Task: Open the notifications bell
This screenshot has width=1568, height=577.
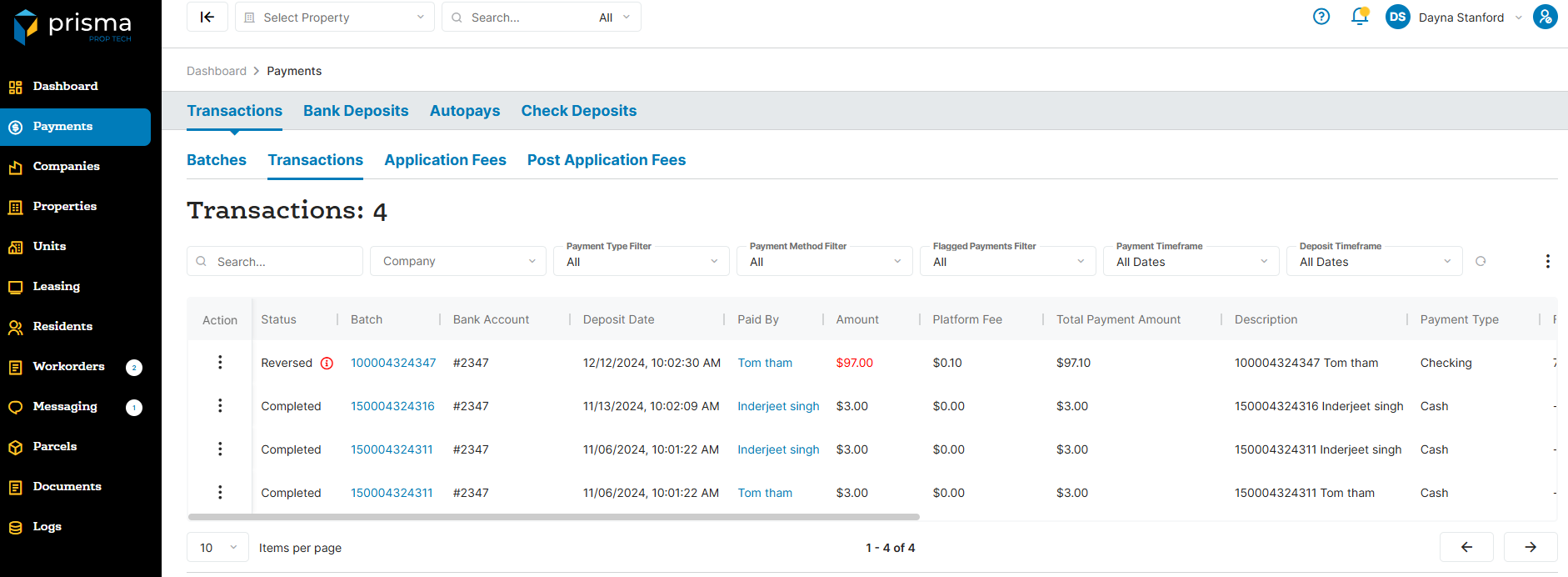Action: click(x=1359, y=17)
